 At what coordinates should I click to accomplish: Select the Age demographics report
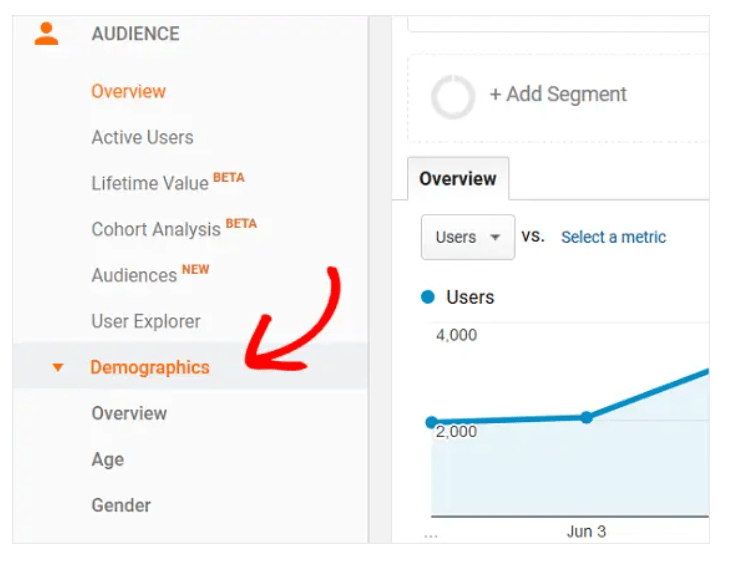click(x=108, y=459)
